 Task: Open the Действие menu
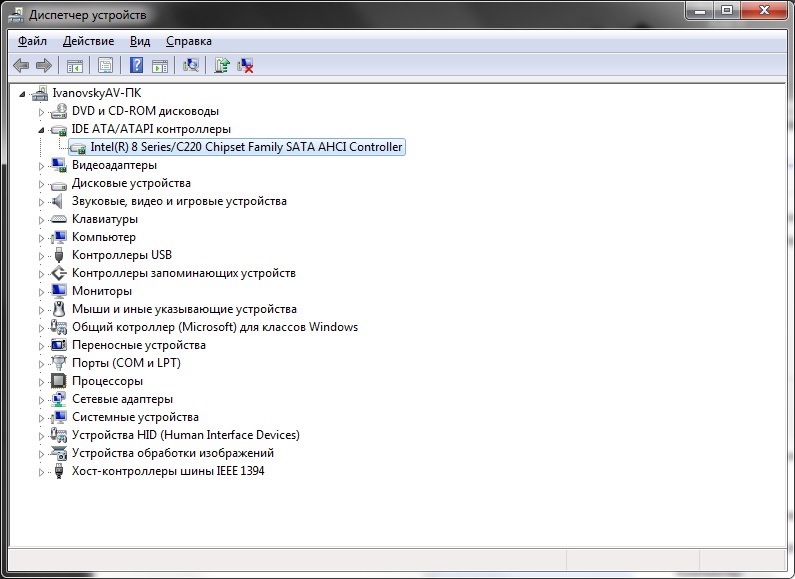88,41
